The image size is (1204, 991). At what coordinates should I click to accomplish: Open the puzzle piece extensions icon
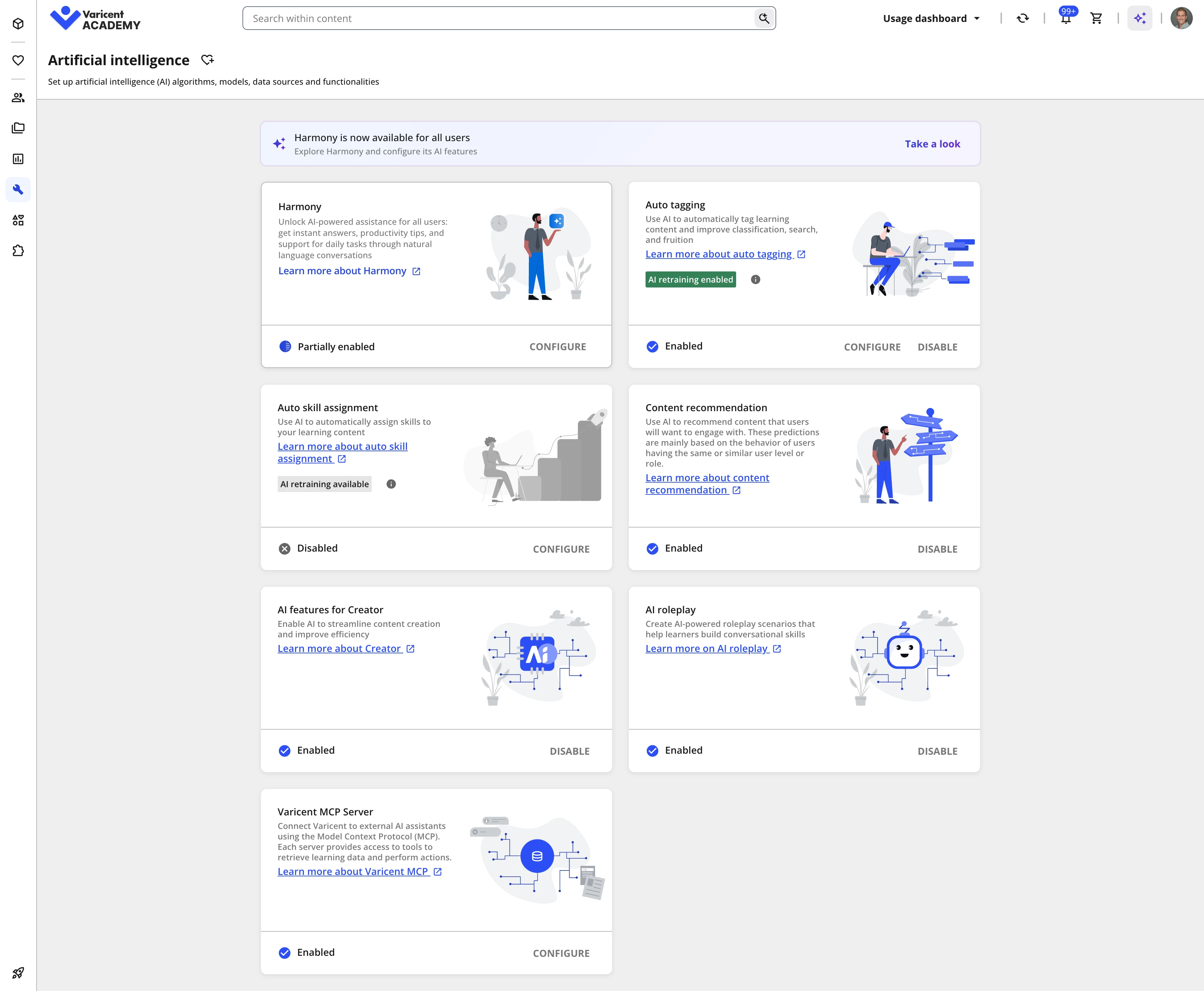click(x=18, y=251)
